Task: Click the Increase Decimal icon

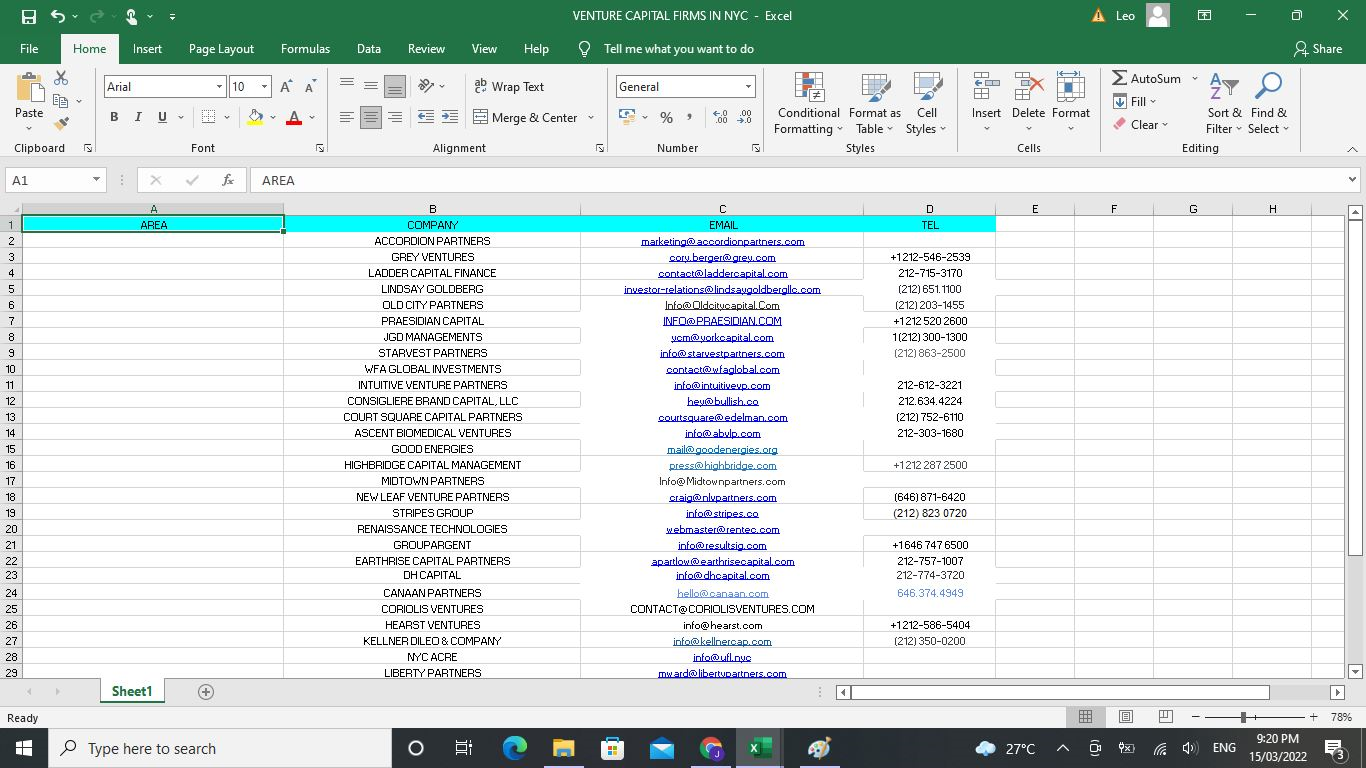Action: (x=720, y=117)
